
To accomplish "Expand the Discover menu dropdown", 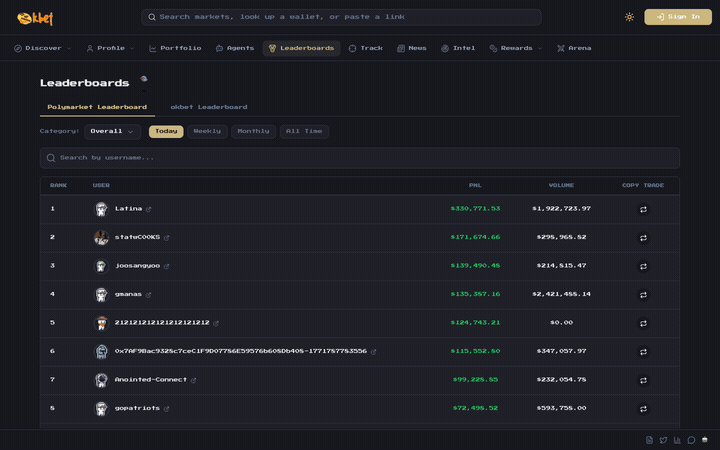I will coord(43,48).
